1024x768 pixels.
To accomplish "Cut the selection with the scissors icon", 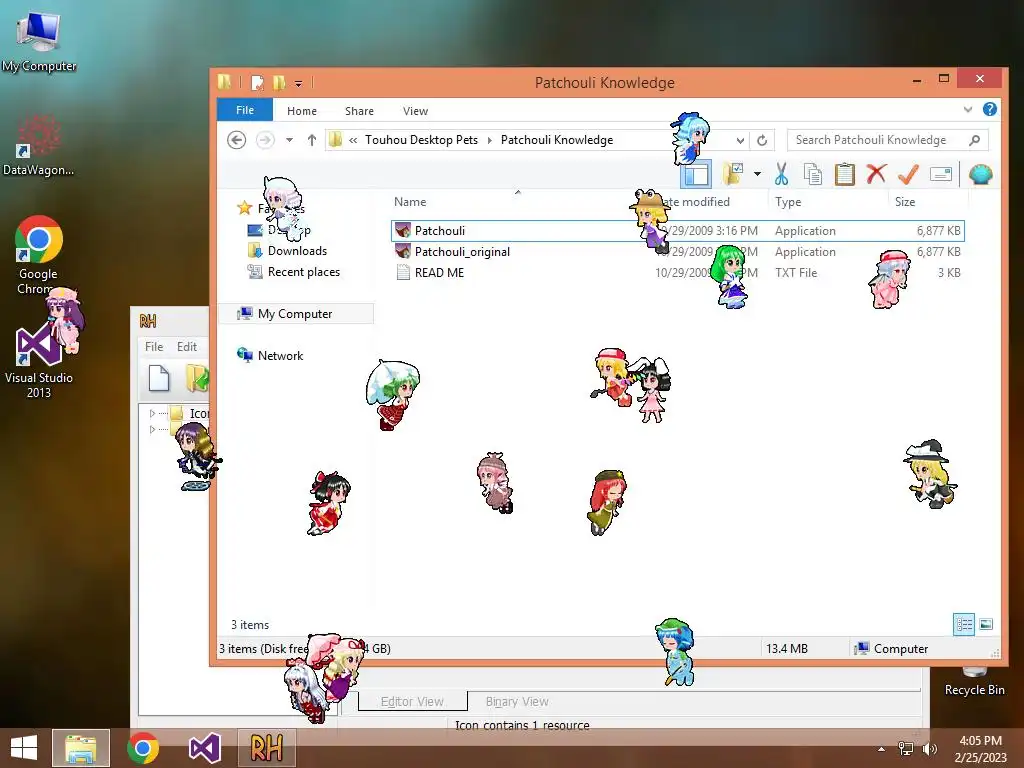I will (x=781, y=174).
